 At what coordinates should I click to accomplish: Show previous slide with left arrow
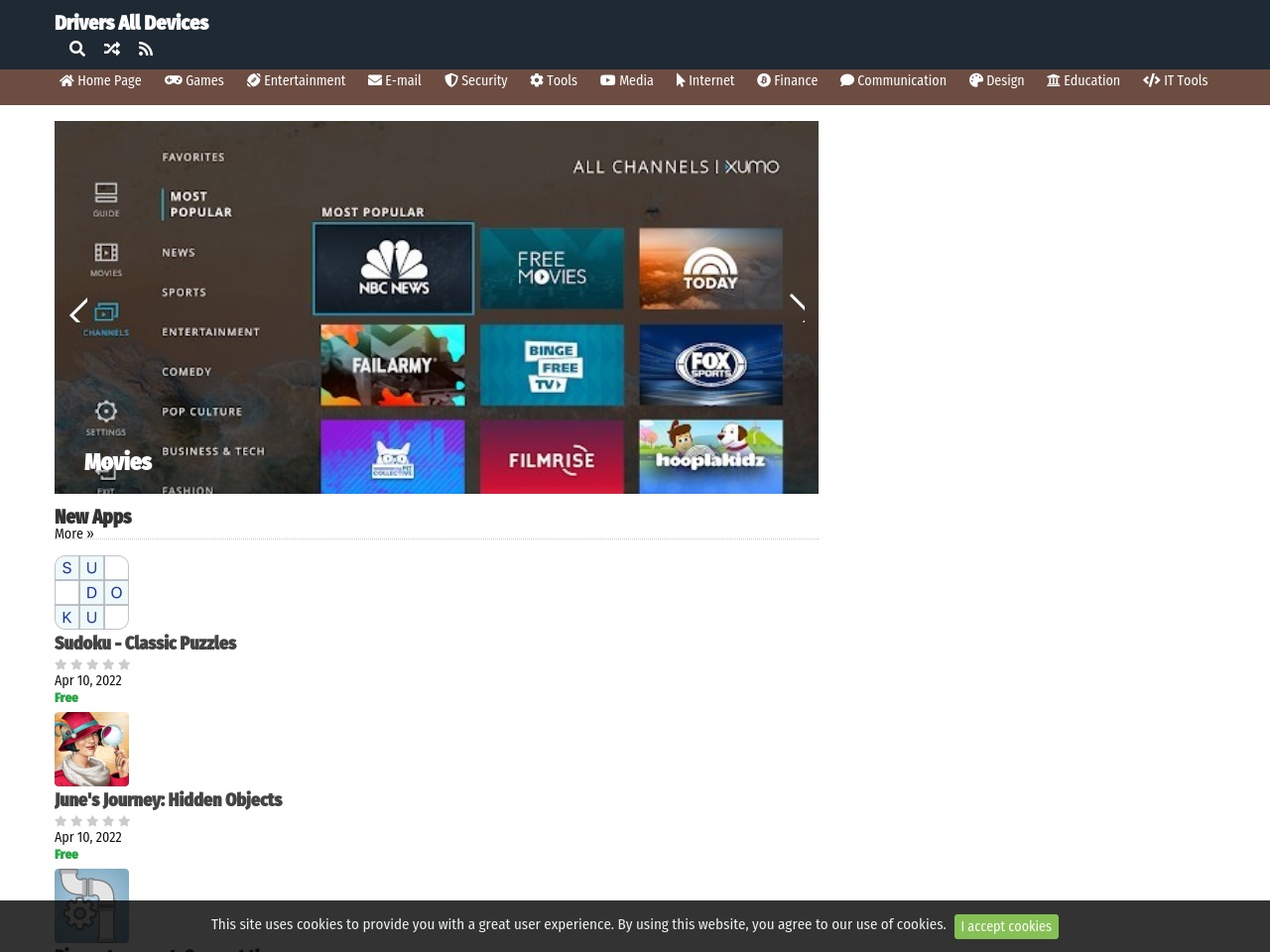(78, 312)
